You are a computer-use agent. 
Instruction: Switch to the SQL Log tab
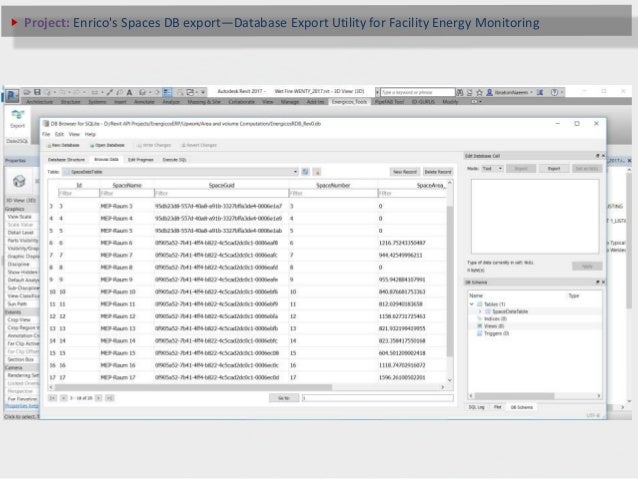(x=476, y=407)
